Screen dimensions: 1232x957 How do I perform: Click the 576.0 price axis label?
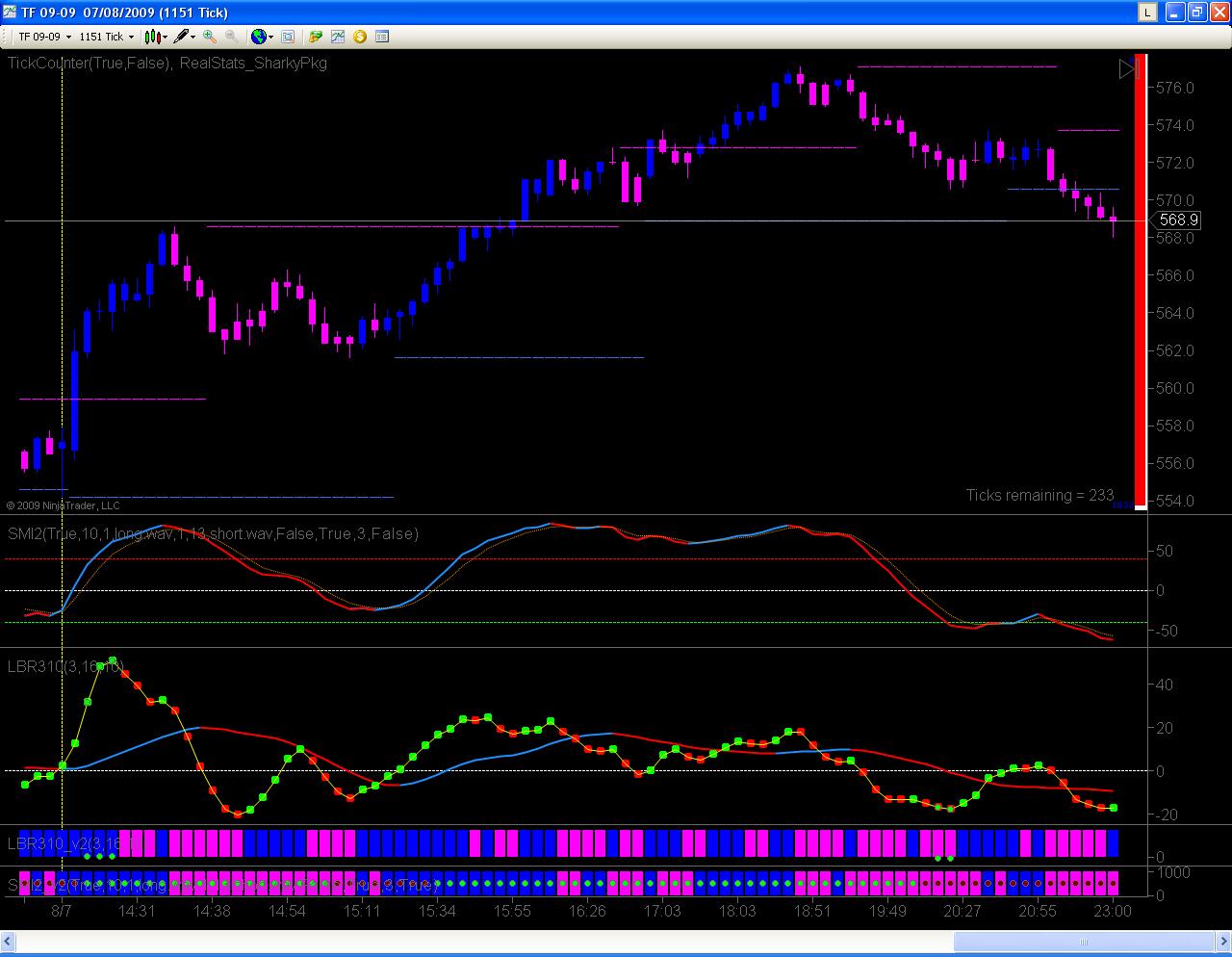[x=1175, y=88]
